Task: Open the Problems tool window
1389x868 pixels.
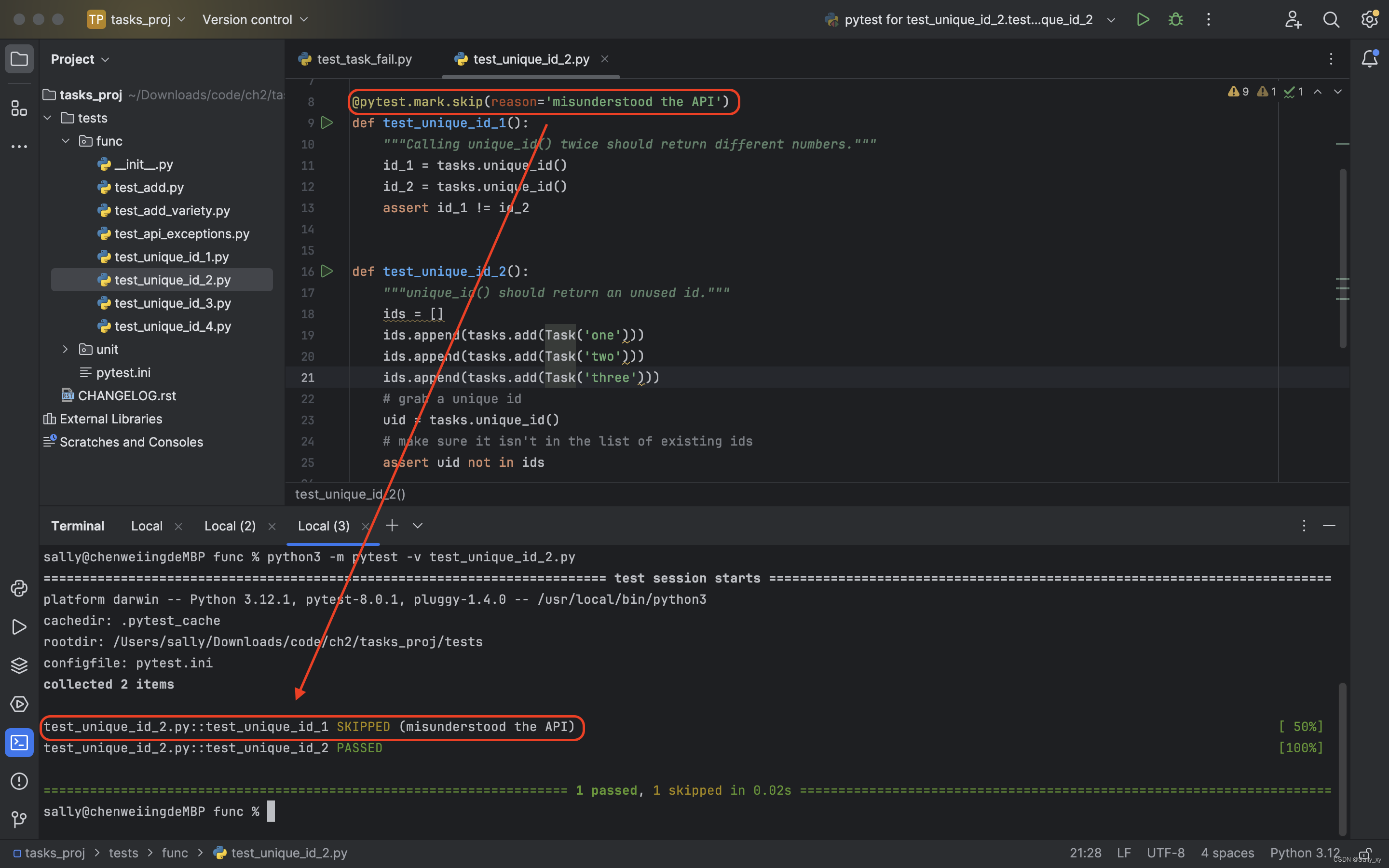Action: [x=19, y=781]
